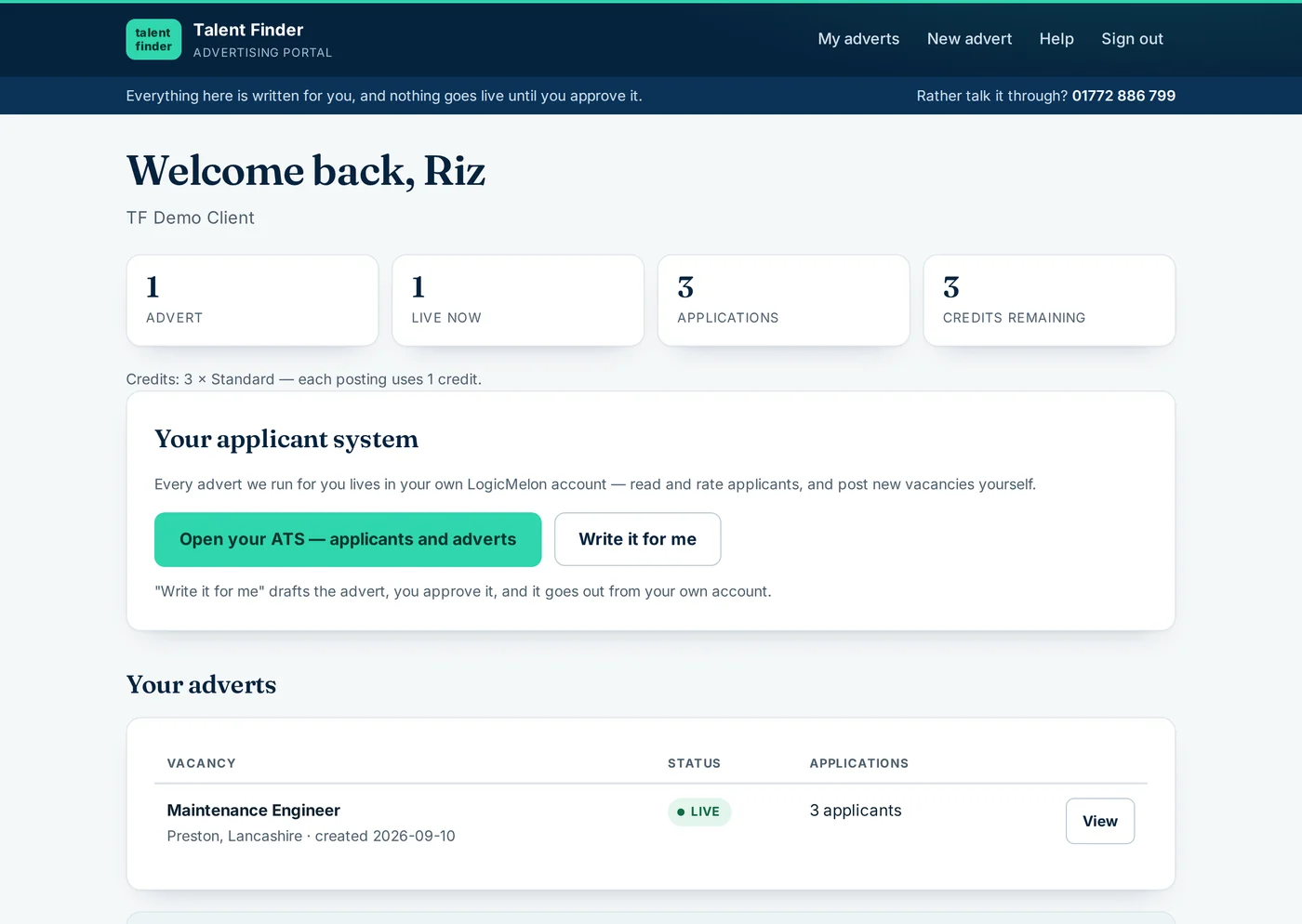Click the Credits Remaining stat card
Viewport: 1302px width, 924px height.
1049,300
